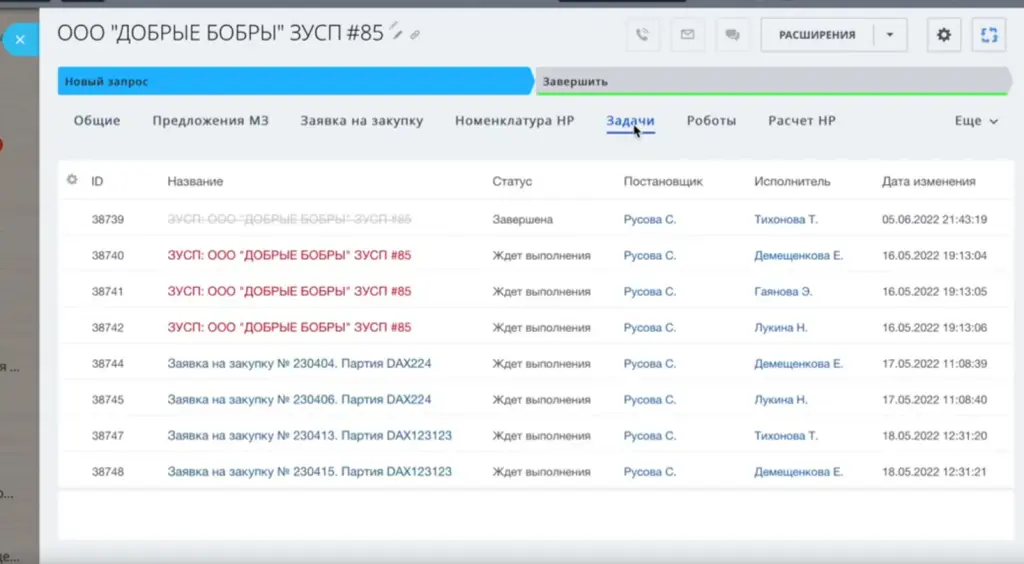
Task: Close the side panel with X button
Action: [x=20, y=40]
